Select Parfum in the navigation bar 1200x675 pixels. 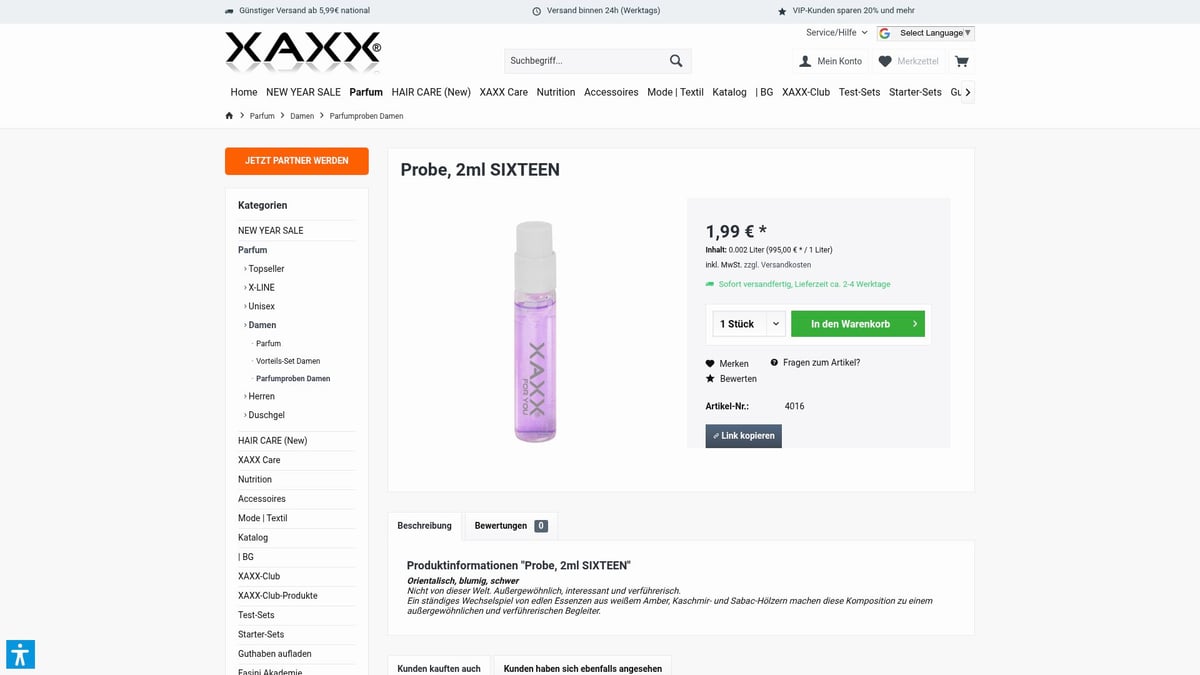pyautogui.click(x=366, y=91)
